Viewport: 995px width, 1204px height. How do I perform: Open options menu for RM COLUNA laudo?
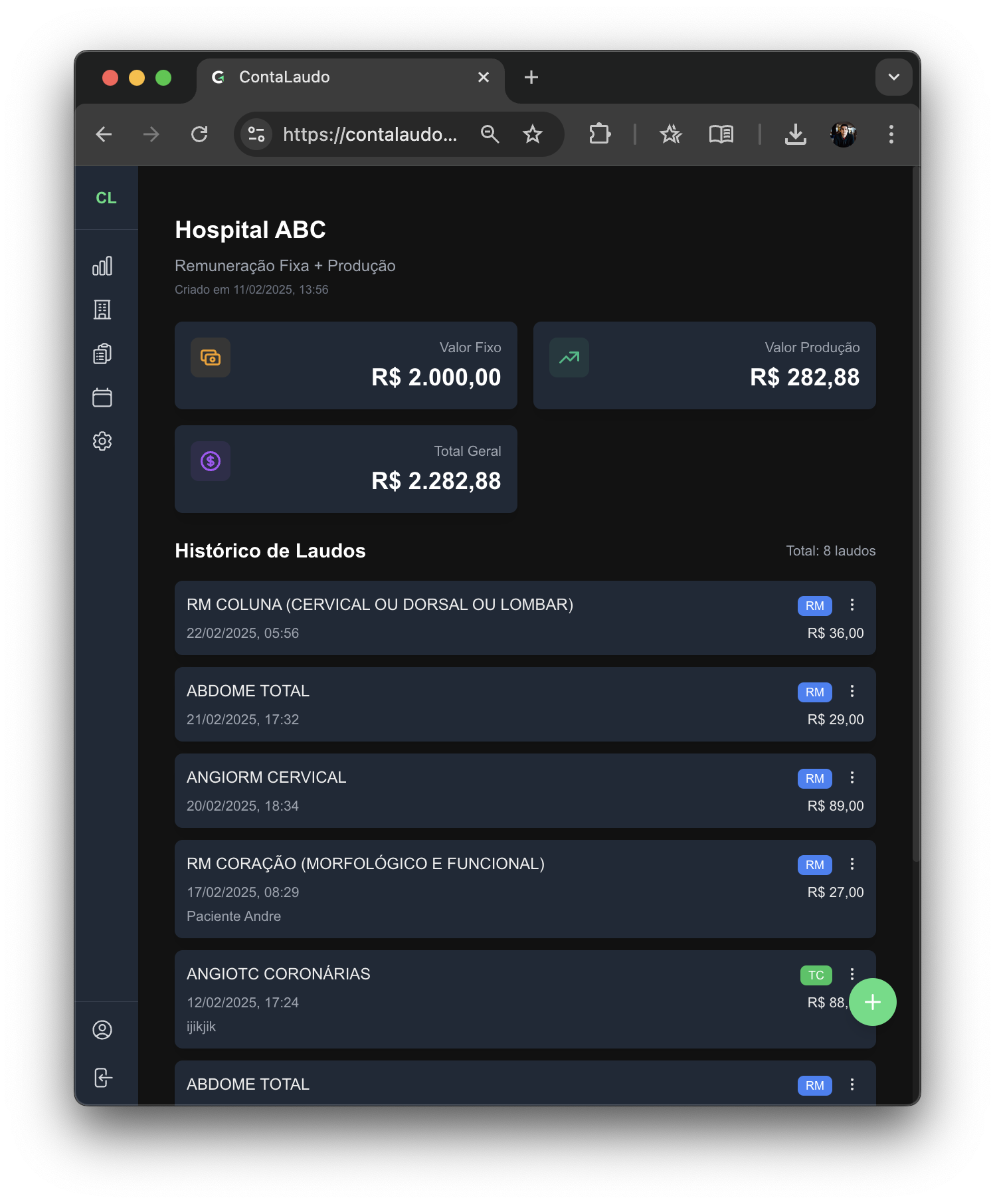[852, 605]
